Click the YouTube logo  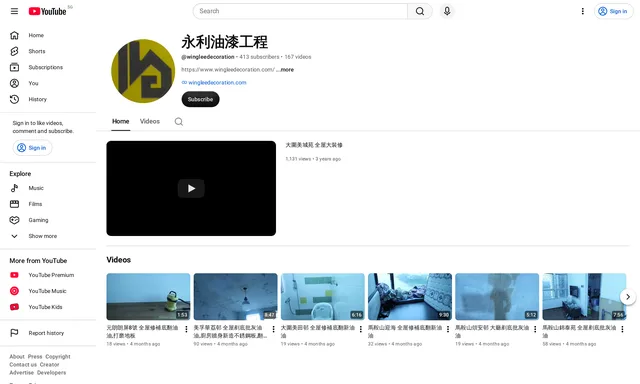tap(47, 11)
